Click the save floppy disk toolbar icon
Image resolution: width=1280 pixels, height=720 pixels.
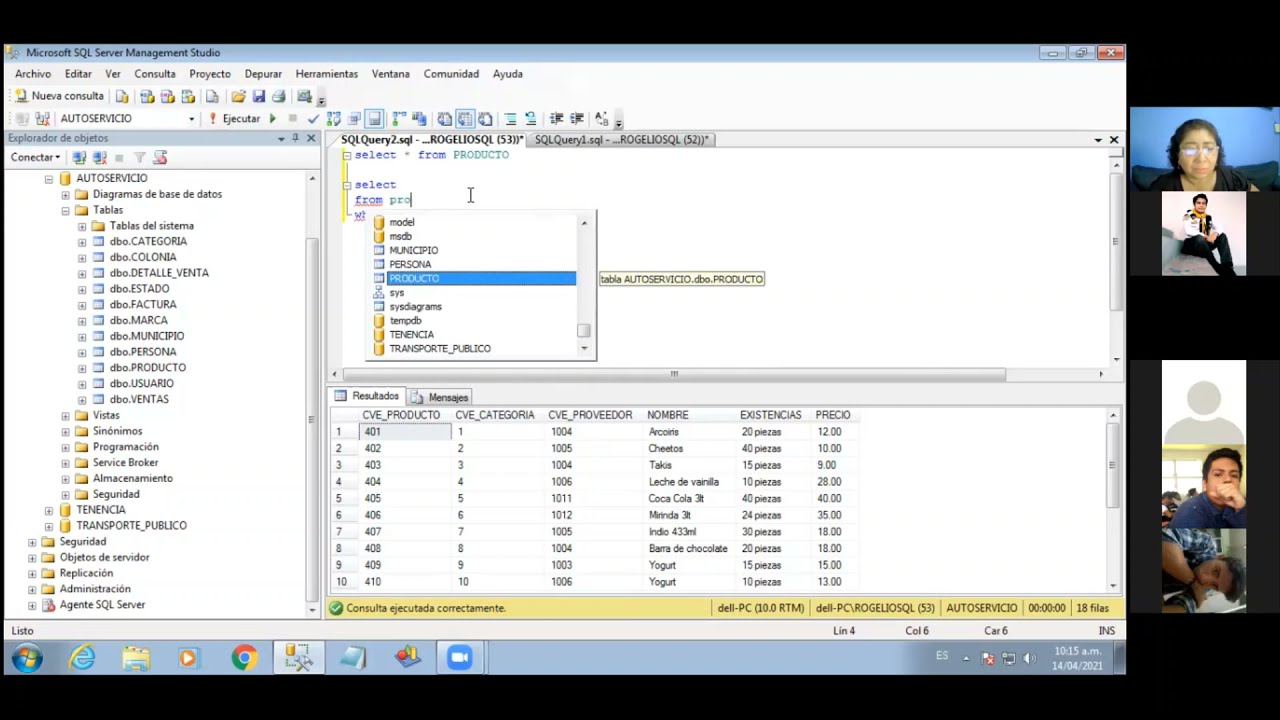coord(258,96)
